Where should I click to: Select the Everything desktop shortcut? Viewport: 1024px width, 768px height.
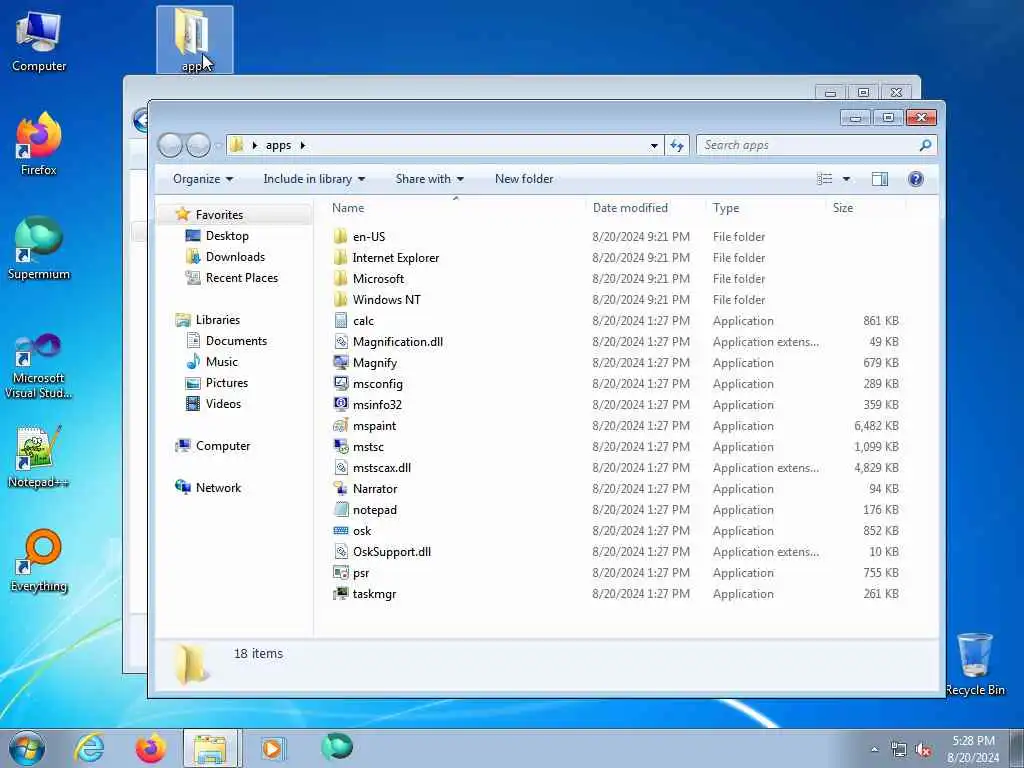click(x=39, y=560)
